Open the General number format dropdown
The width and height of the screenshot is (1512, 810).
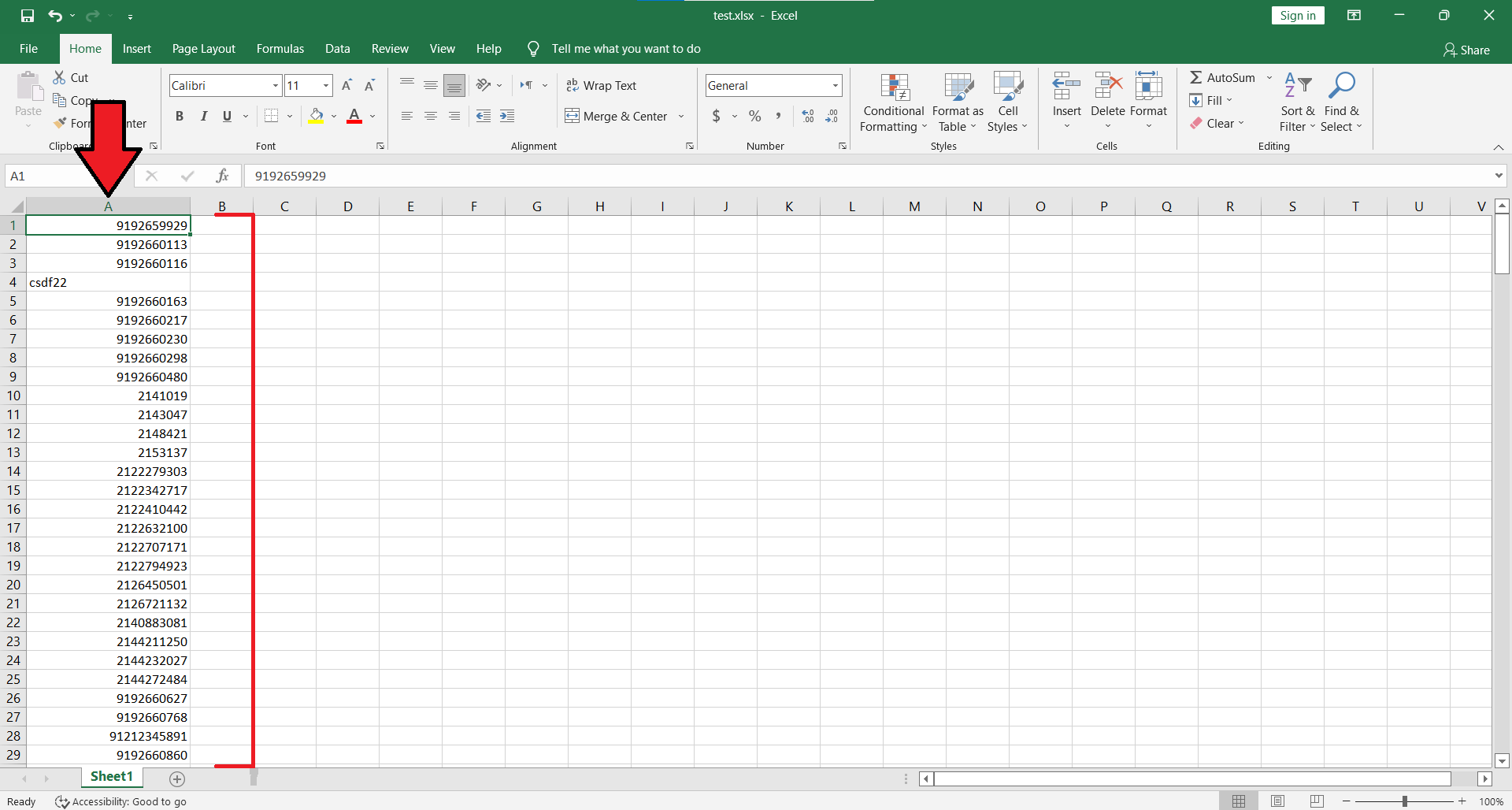point(835,85)
